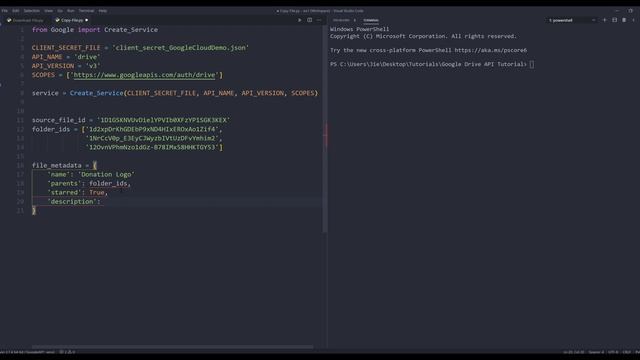Open the Edit menu
The image size is (640, 360).
click(16, 11)
